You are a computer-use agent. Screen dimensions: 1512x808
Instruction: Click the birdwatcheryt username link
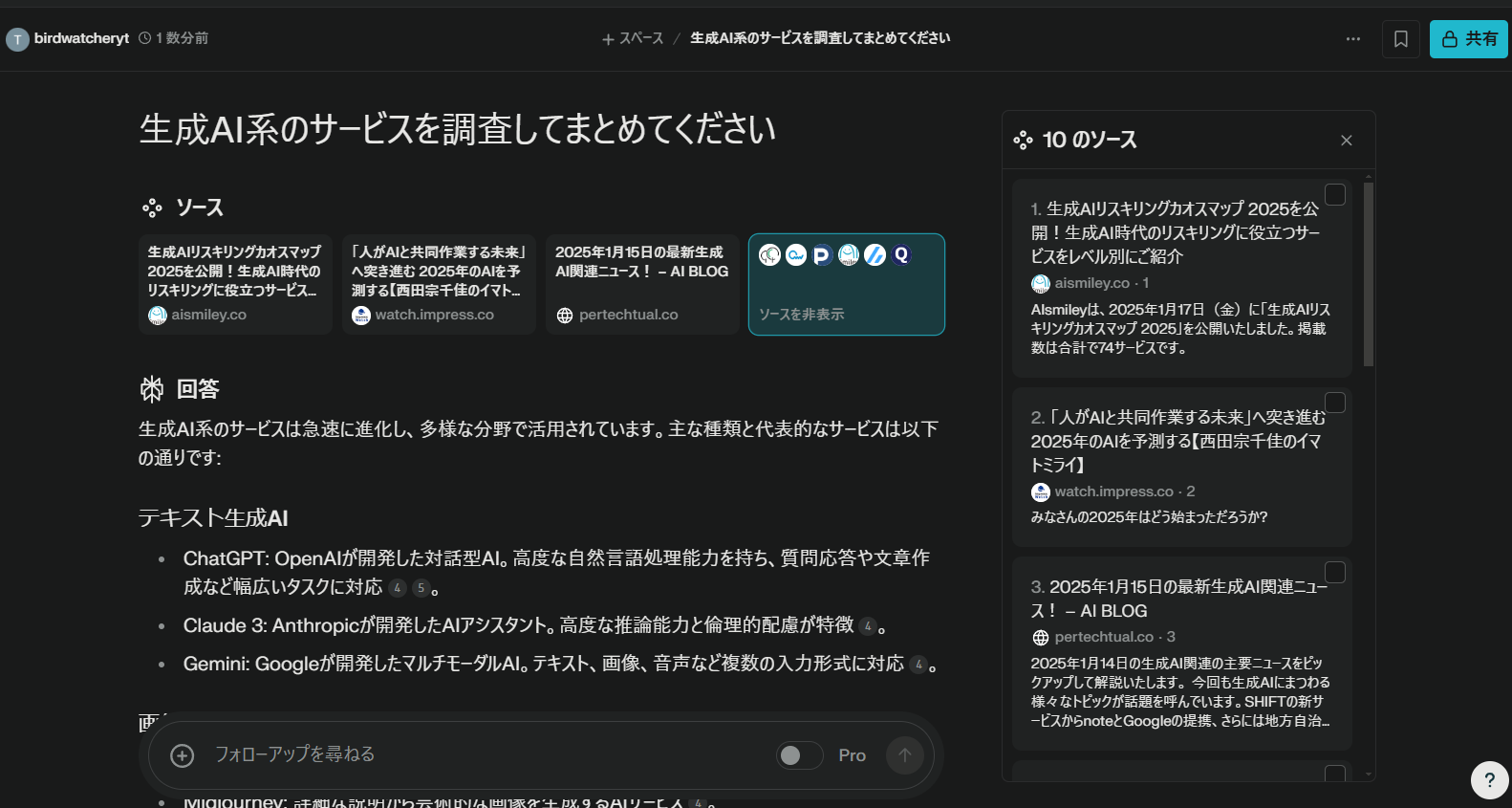(81, 38)
